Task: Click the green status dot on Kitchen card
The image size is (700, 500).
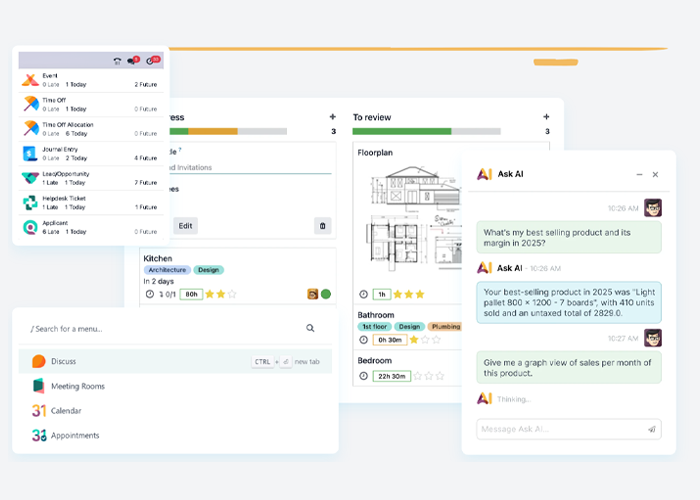Action: (326, 294)
